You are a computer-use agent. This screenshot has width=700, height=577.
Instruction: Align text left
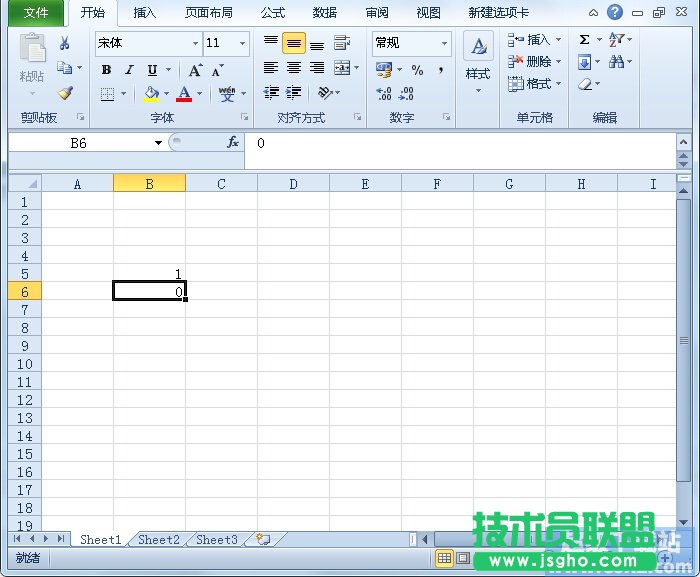(x=271, y=67)
